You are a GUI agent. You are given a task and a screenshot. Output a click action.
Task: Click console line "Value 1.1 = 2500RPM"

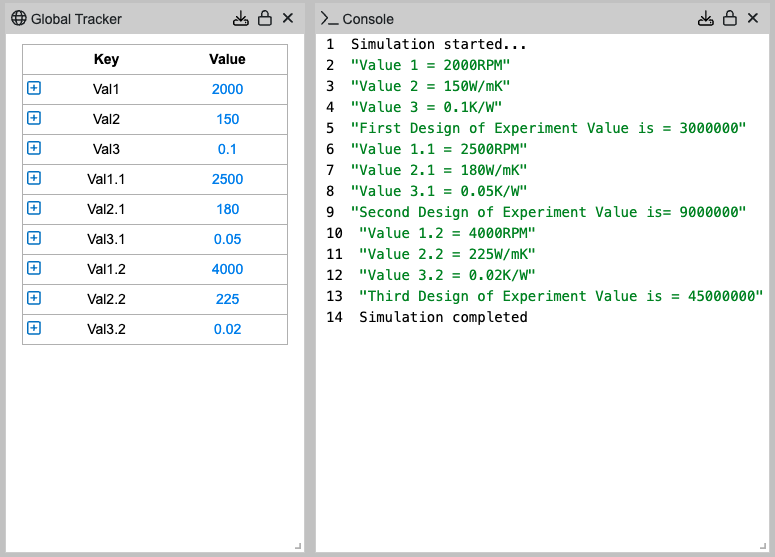point(438,149)
